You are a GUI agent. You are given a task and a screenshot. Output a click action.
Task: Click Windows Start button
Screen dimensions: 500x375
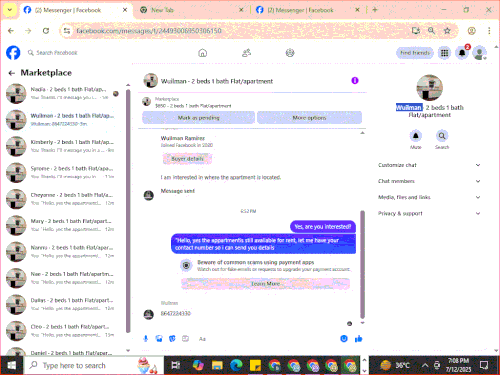tap(11, 365)
